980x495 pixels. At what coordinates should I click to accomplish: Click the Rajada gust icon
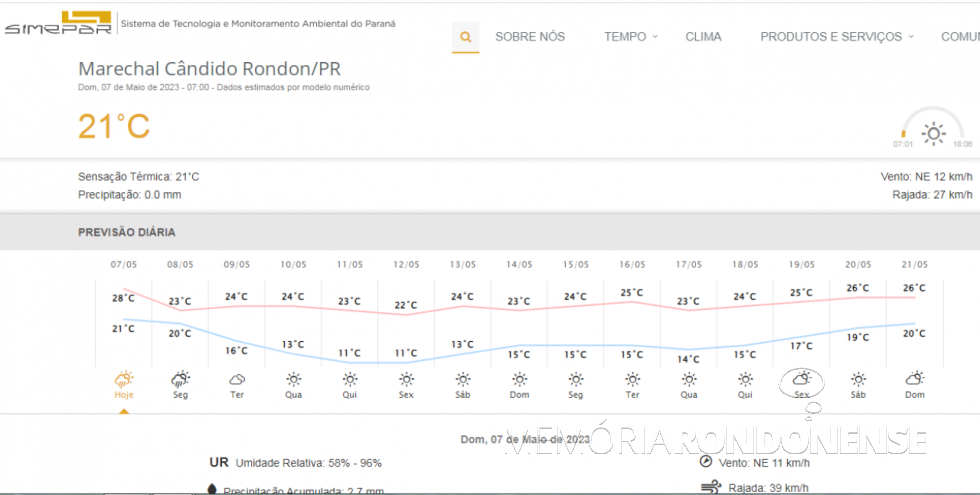pos(711,487)
